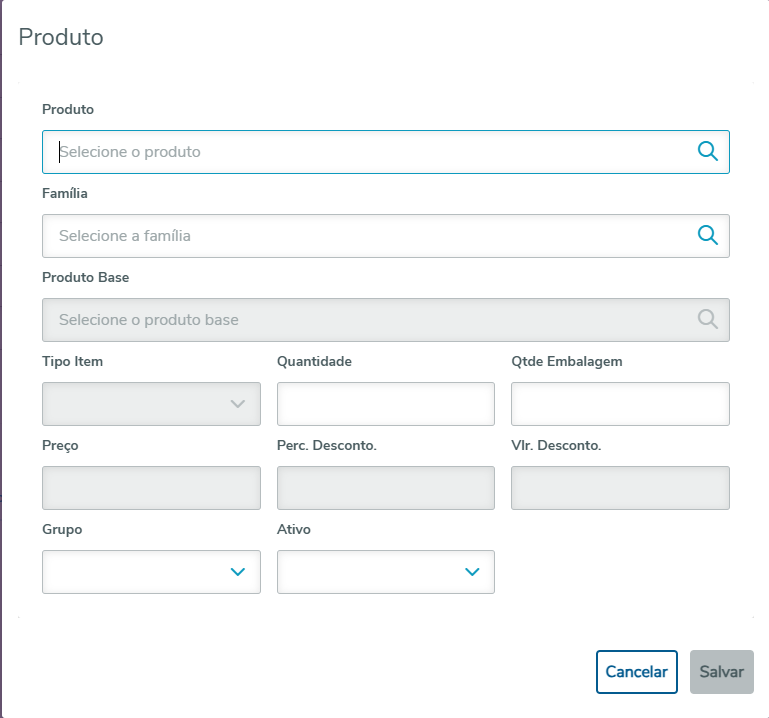Click the Produto dialog title text
This screenshot has width=769, height=718.
pyautogui.click(x=61, y=38)
